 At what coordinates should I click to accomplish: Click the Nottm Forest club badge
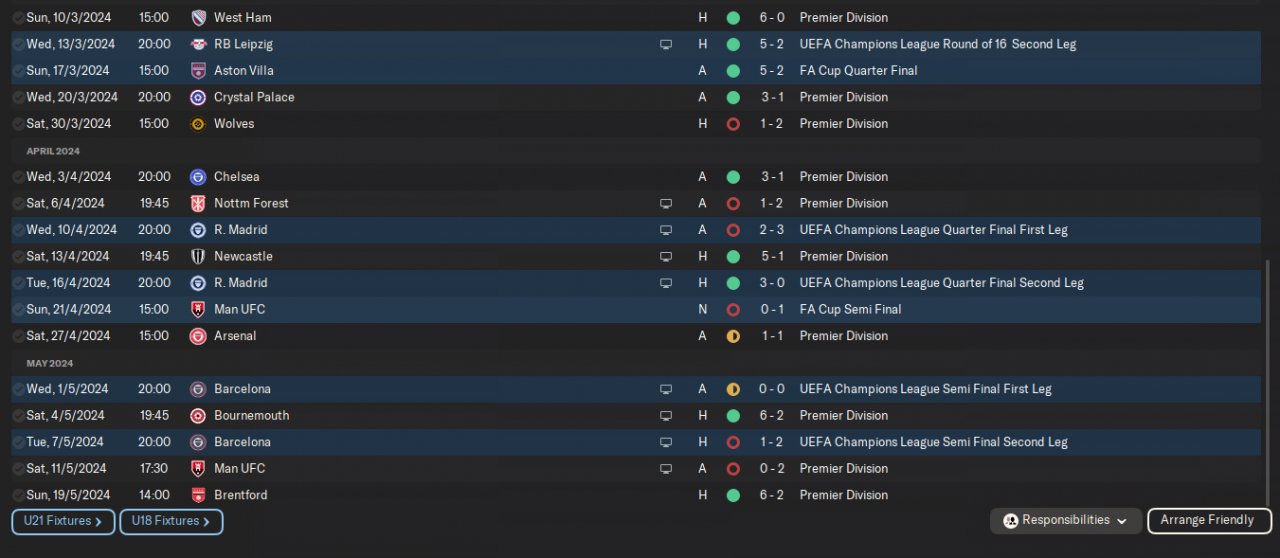point(198,203)
